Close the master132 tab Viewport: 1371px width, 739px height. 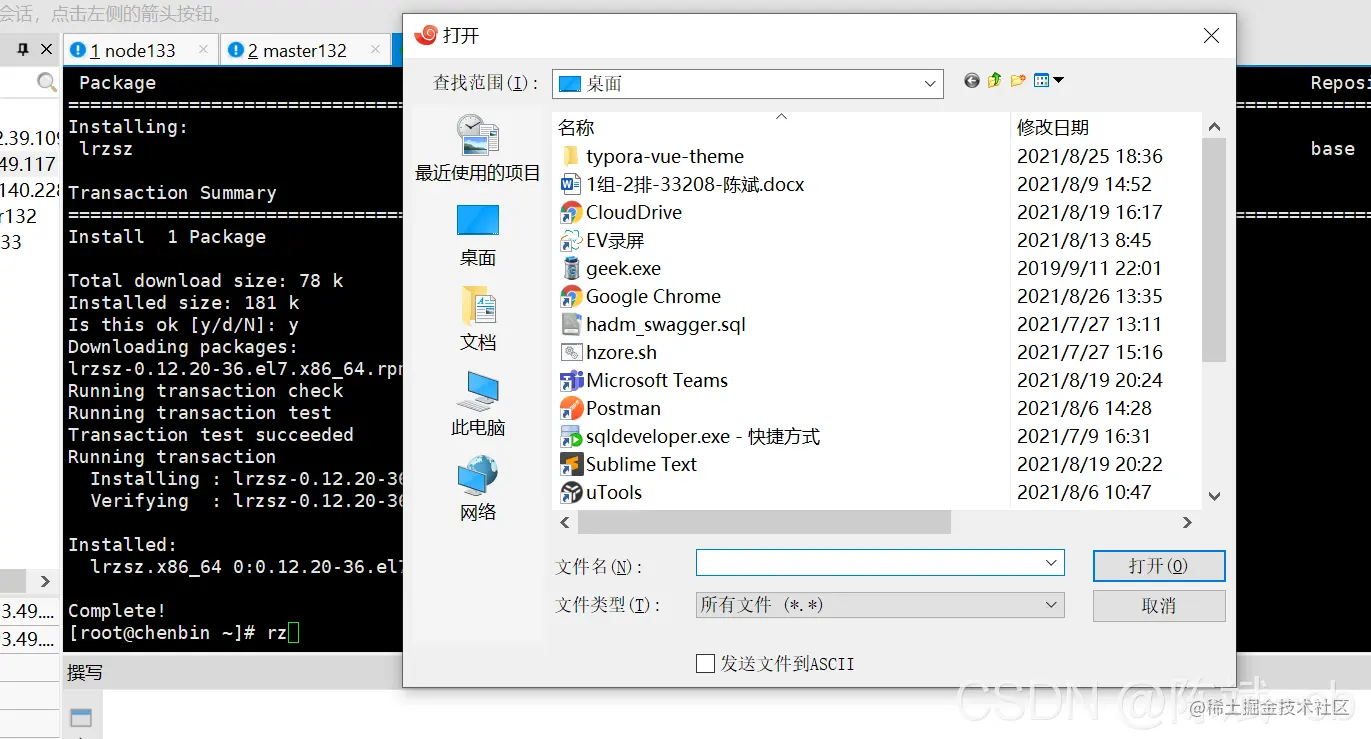[377, 48]
